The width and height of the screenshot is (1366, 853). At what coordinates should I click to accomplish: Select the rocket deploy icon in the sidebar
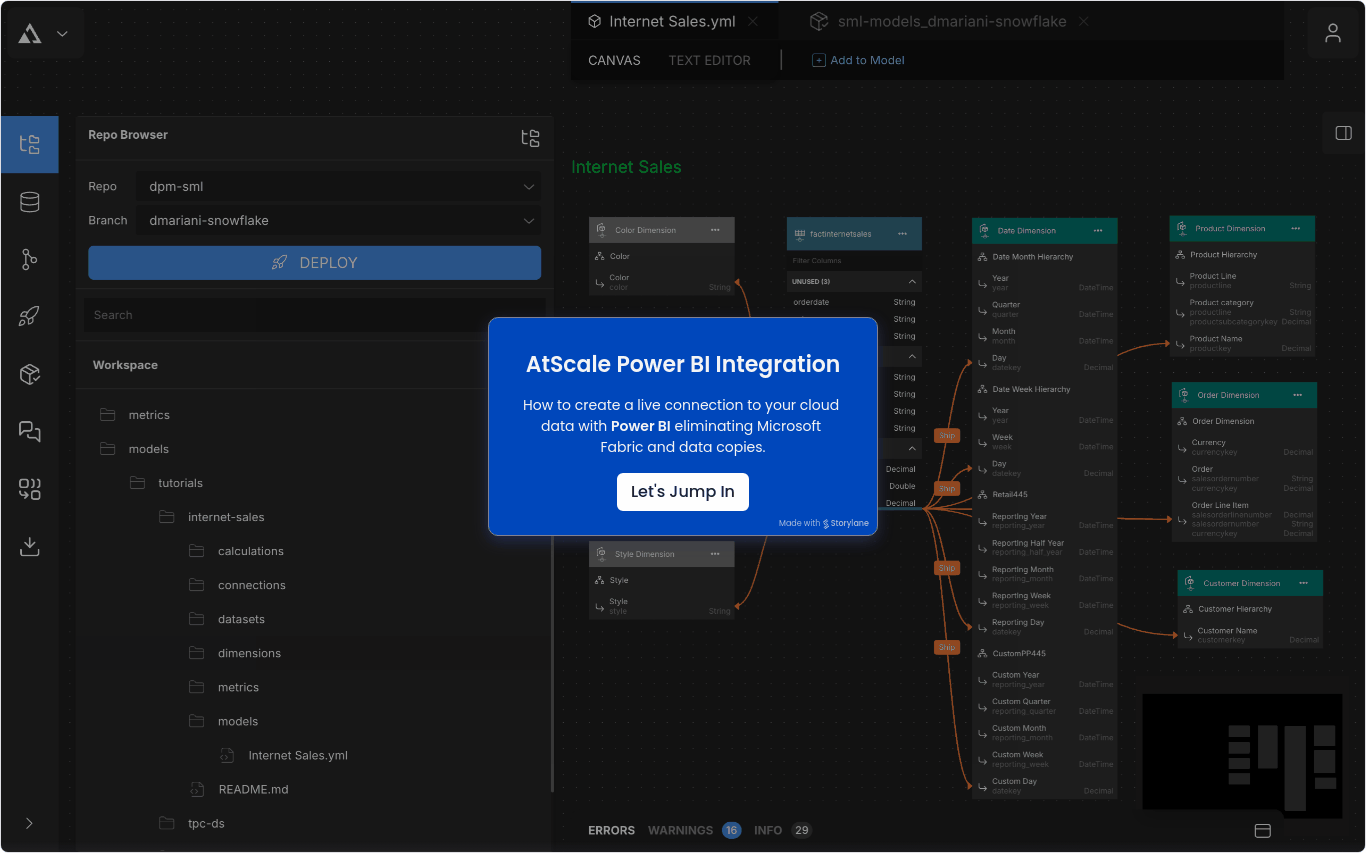pos(30,316)
